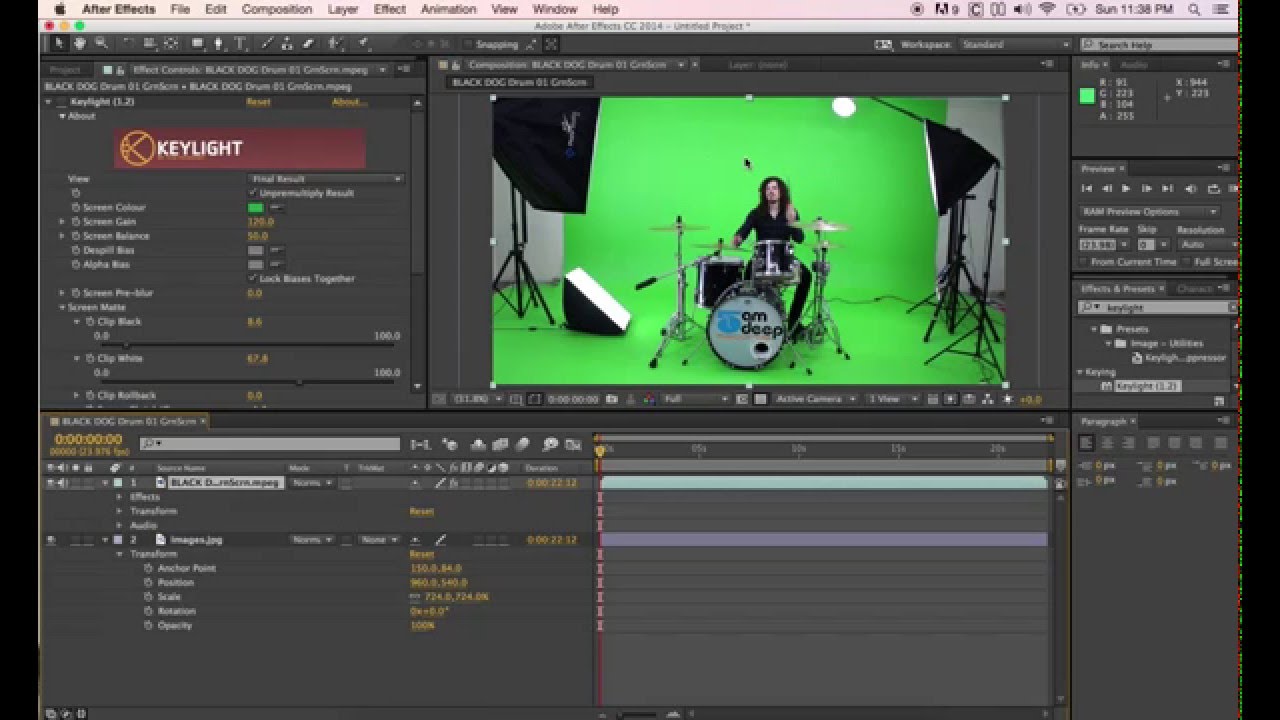Open the Screen Colour green swatch
Viewport: 1280px width, 720px height.
click(256, 207)
